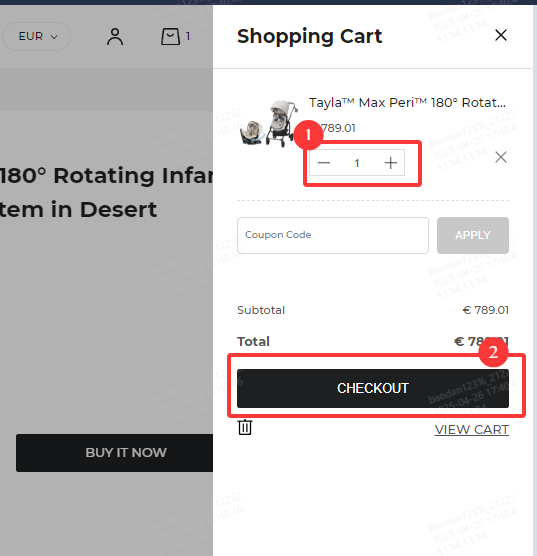Open the Tayla Max Peri product title
This screenshot has width=537, height=556.
coord(407,103)
